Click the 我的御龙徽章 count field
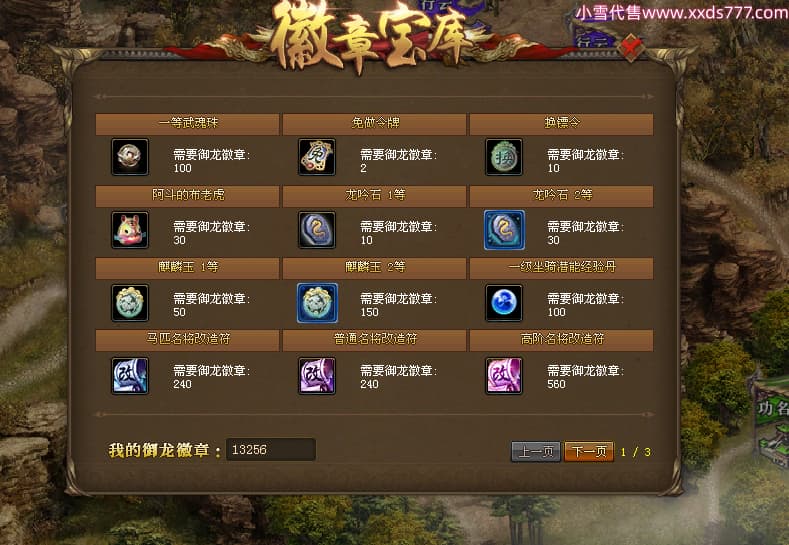 [271, 449]
